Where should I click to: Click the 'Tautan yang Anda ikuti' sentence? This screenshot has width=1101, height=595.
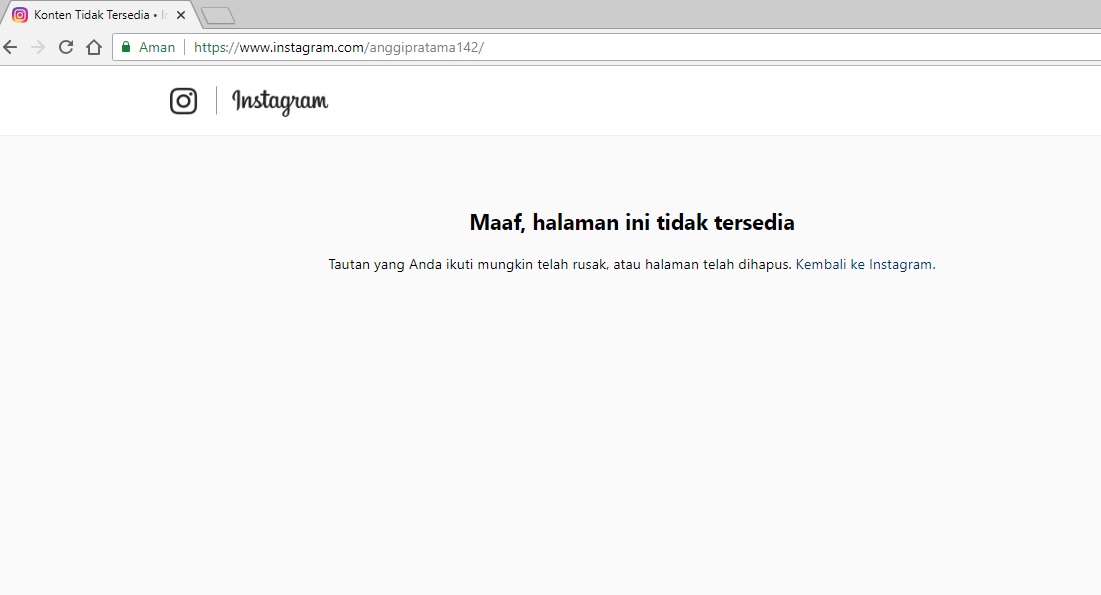[x=560, y=264]
